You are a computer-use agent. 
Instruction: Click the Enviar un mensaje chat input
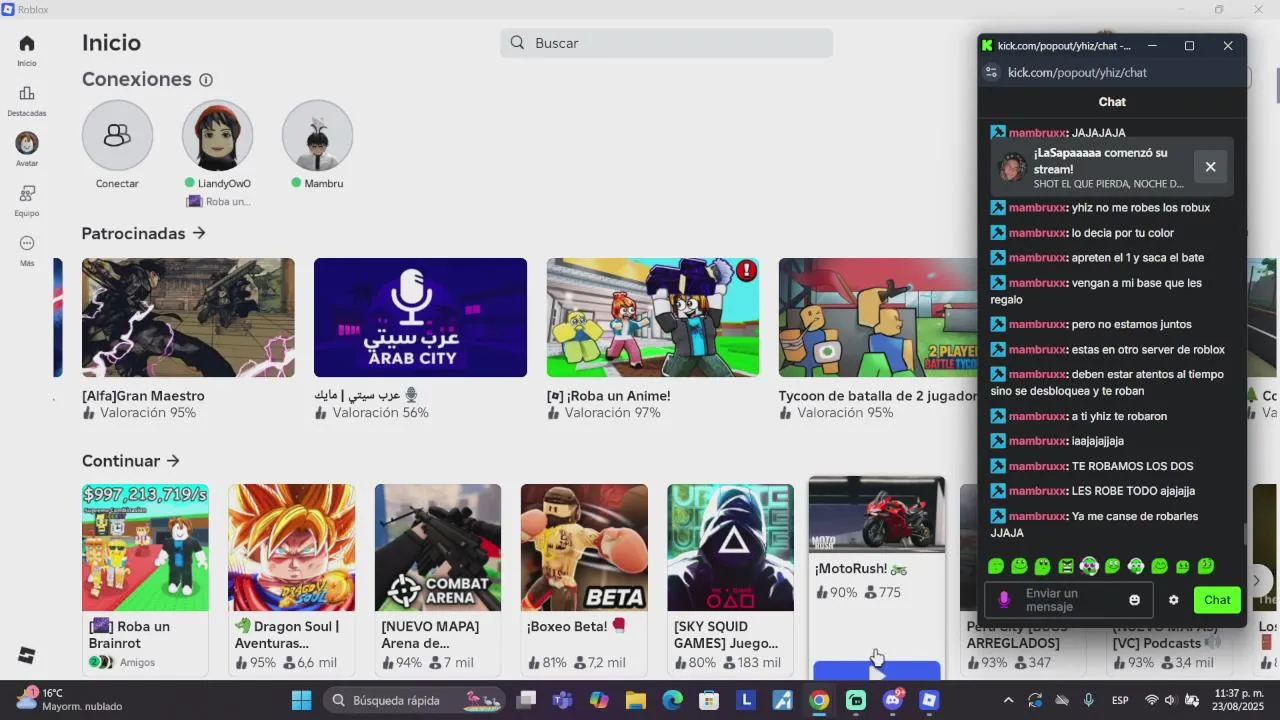coord(1068,600)
